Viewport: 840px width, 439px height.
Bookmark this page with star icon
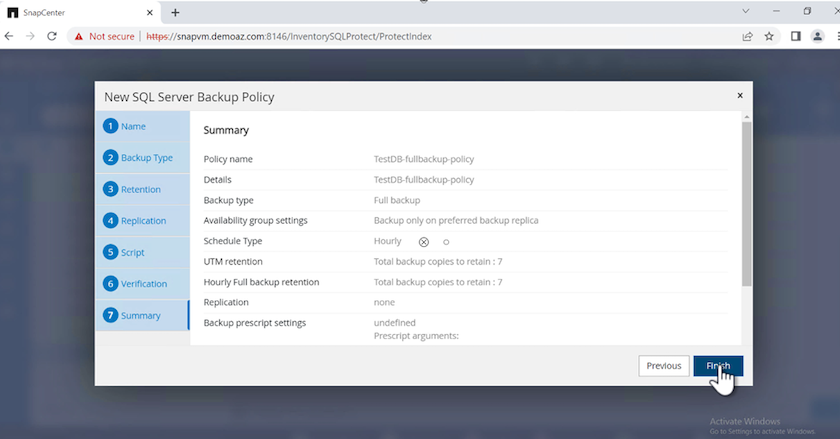tap(769, 36)
